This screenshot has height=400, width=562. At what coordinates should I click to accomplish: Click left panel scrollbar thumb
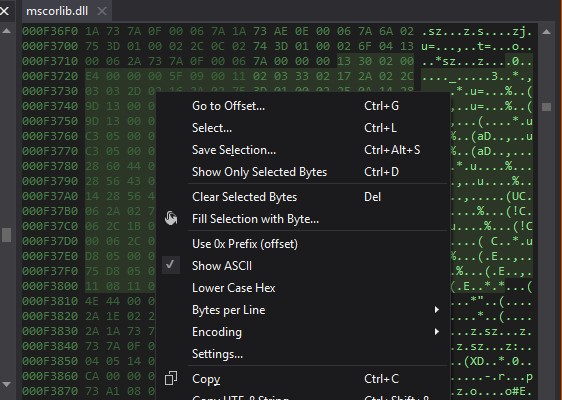pos(6,235)
